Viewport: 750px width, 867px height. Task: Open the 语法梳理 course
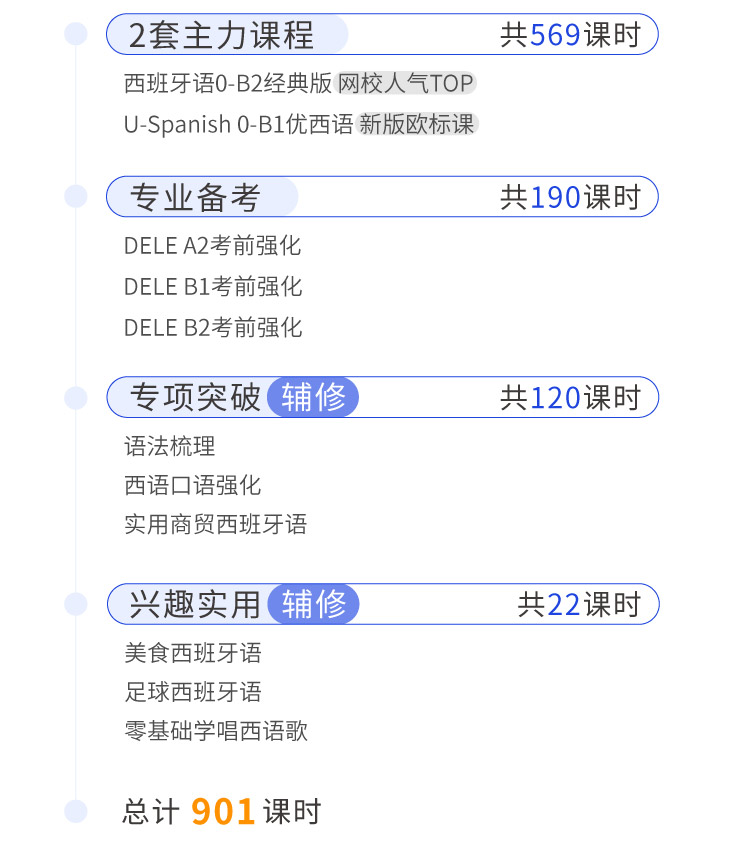pyautogui.click(x=170, y=446)
